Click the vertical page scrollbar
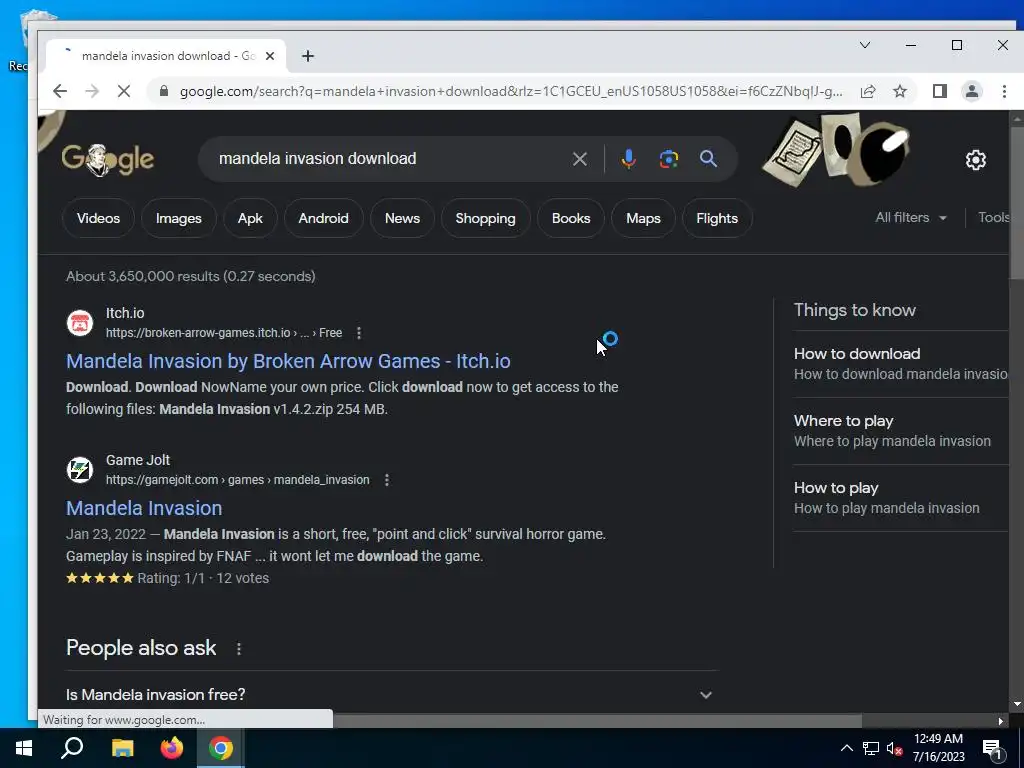The image size is (1024, 768). pyautogui.click(x=1016, y=202)
